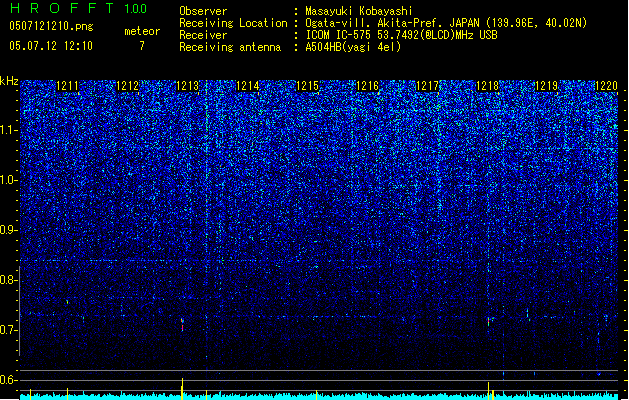Click the 1214 time marker

point(248,86)
